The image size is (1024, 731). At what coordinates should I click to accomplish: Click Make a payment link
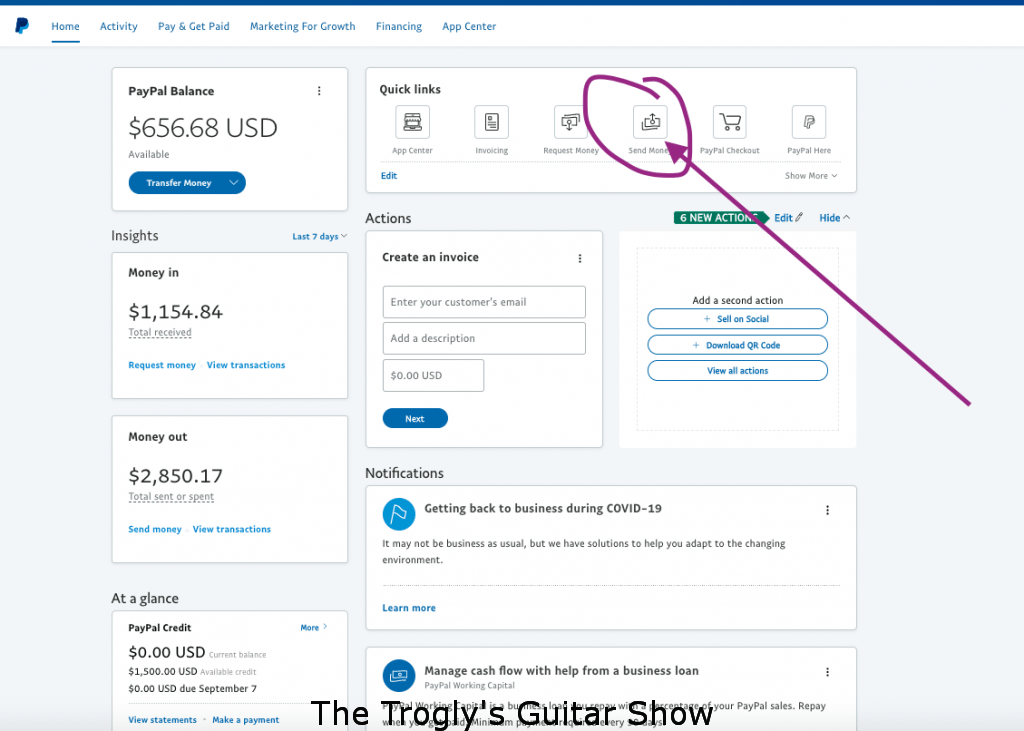(x=246, y=719)
